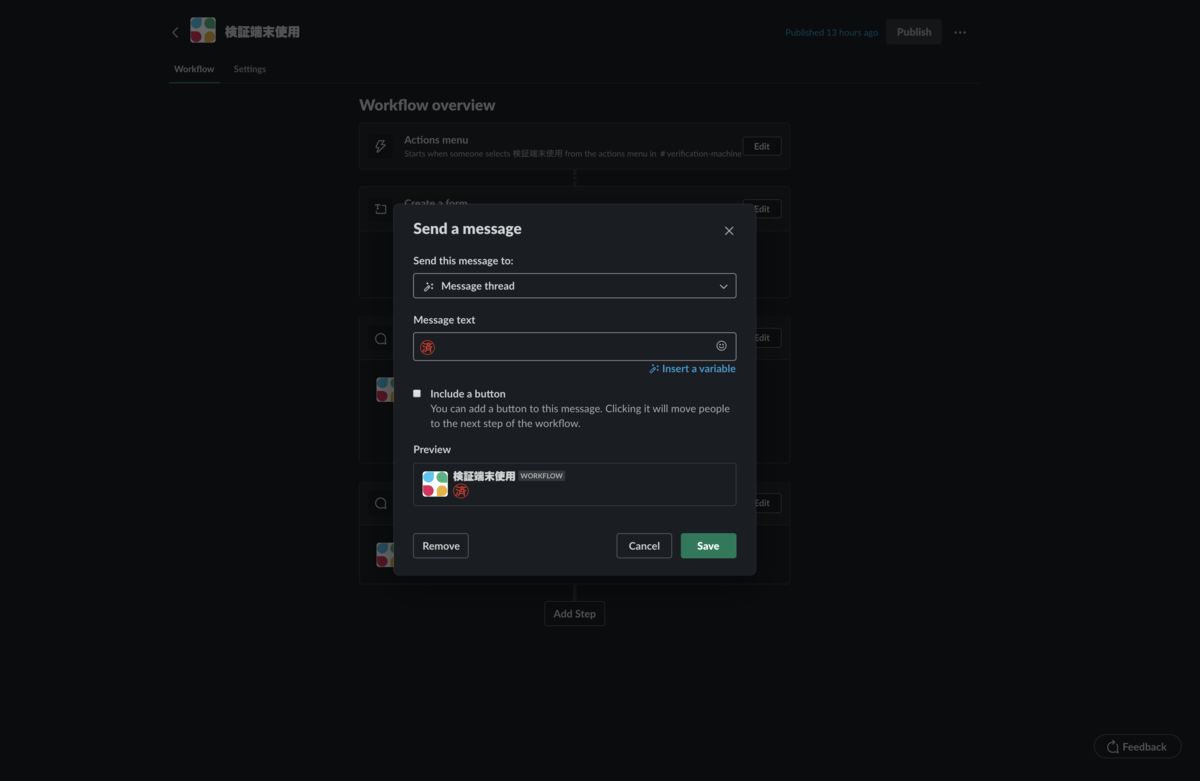Click the Workflow overview heading

point(427,105)
